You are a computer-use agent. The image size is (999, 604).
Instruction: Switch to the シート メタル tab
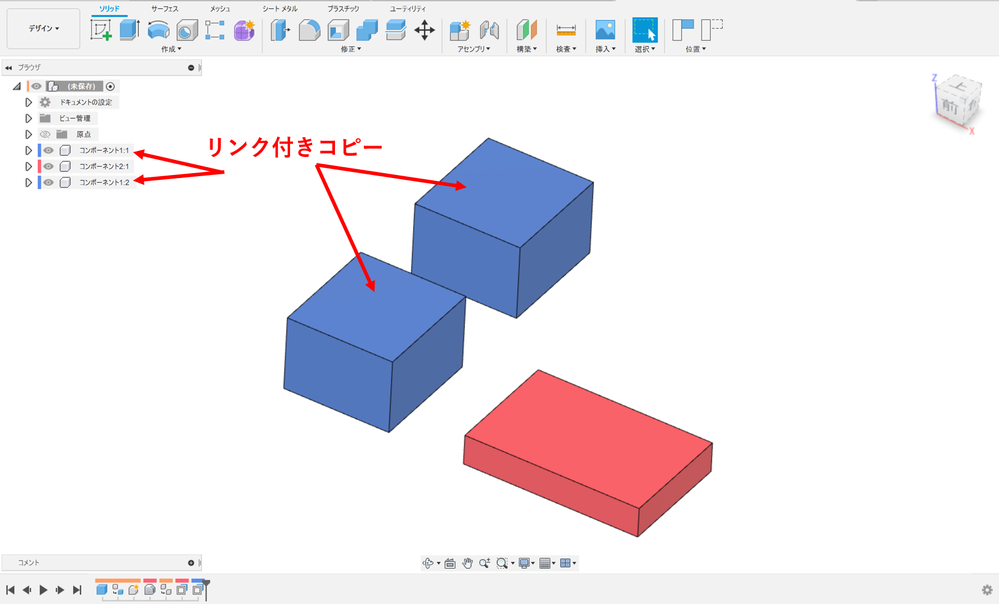(x=280, y=9)
